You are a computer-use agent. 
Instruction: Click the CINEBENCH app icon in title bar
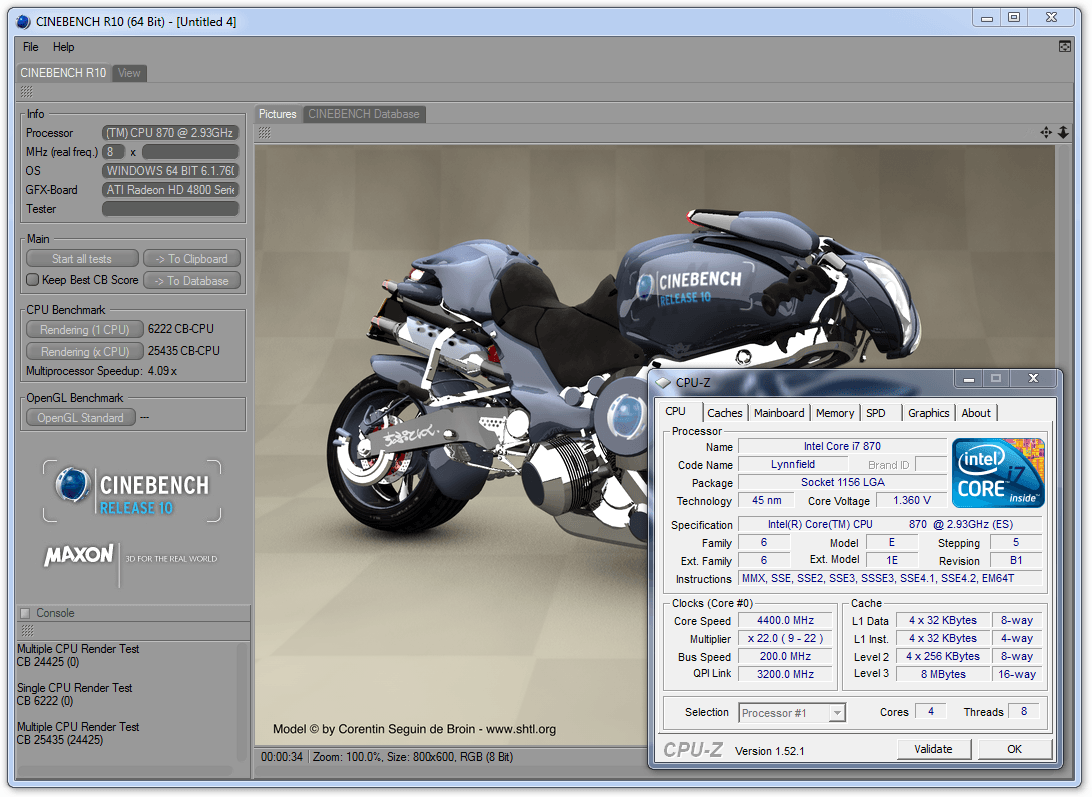(x=24, y=22)
